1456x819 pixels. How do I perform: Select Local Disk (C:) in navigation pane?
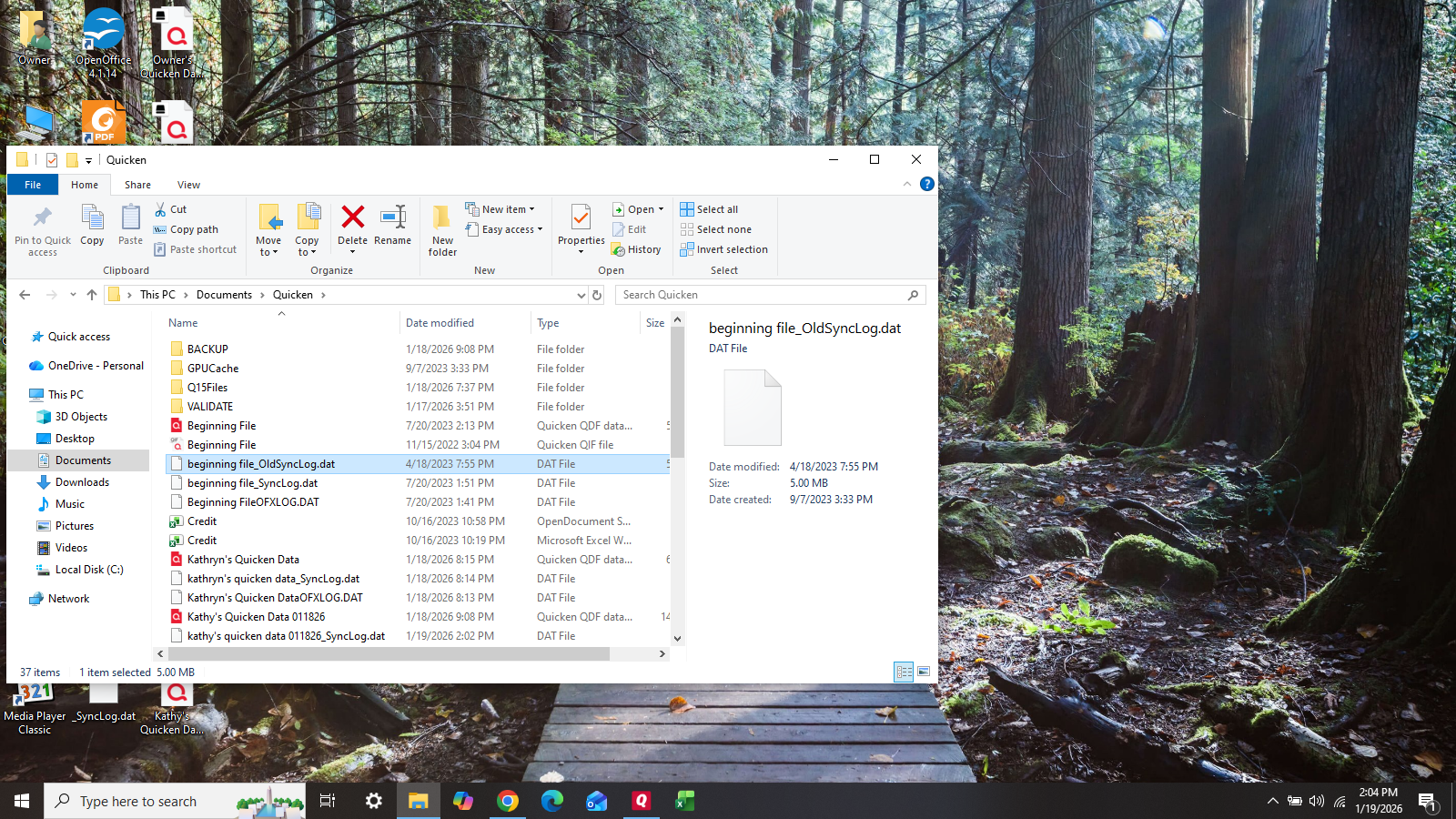89,570
